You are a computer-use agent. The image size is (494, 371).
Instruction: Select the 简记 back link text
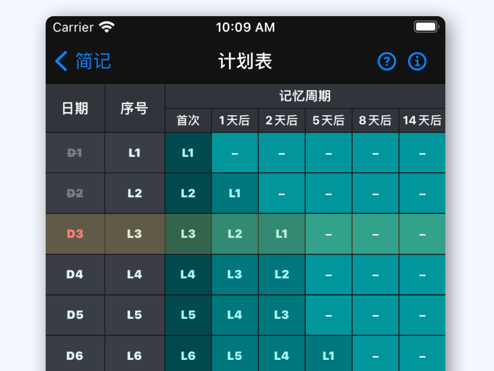[x=93, y=61]
